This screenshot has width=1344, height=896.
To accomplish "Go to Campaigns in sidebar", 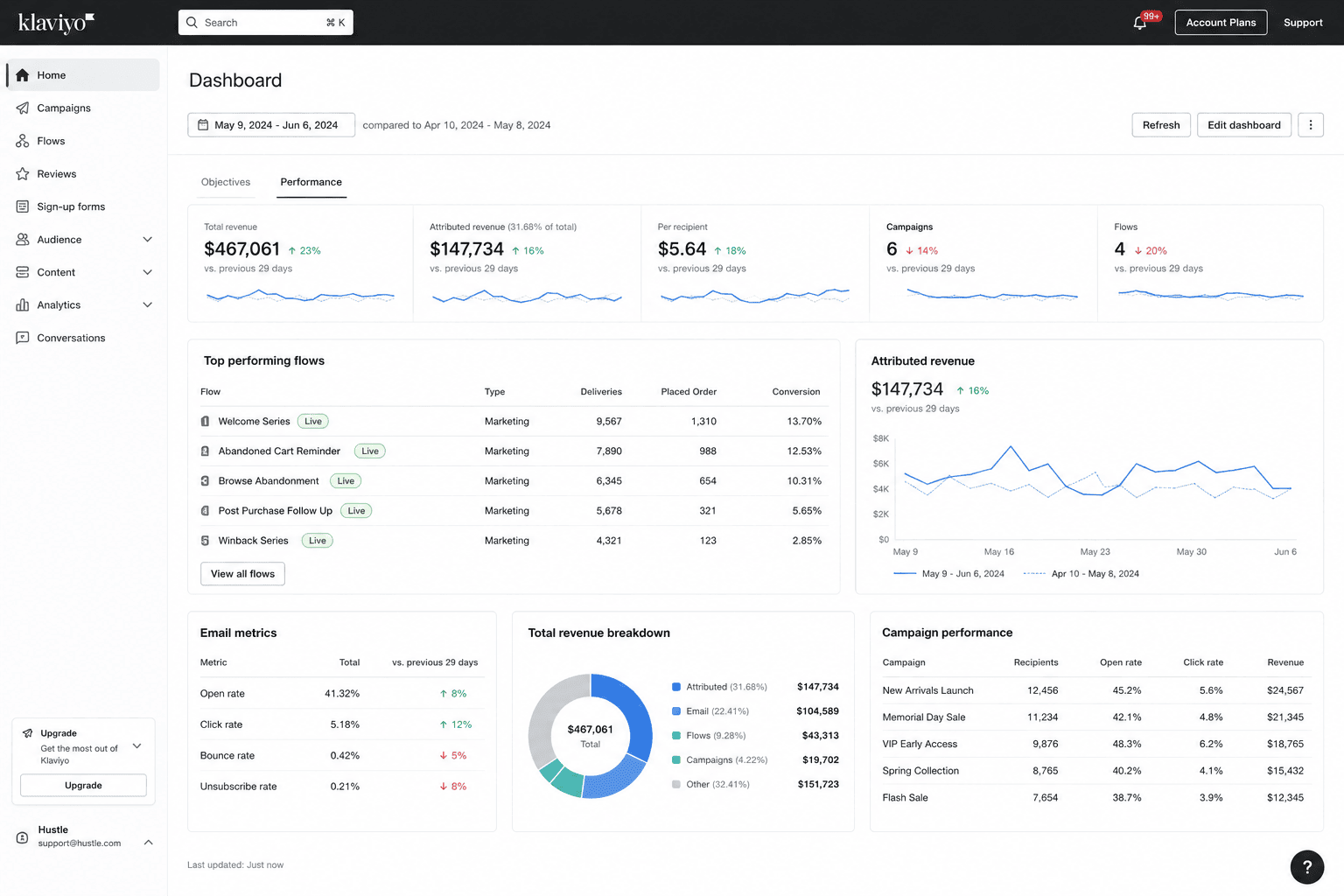I will pyautogui.click(x=82, y=108).
